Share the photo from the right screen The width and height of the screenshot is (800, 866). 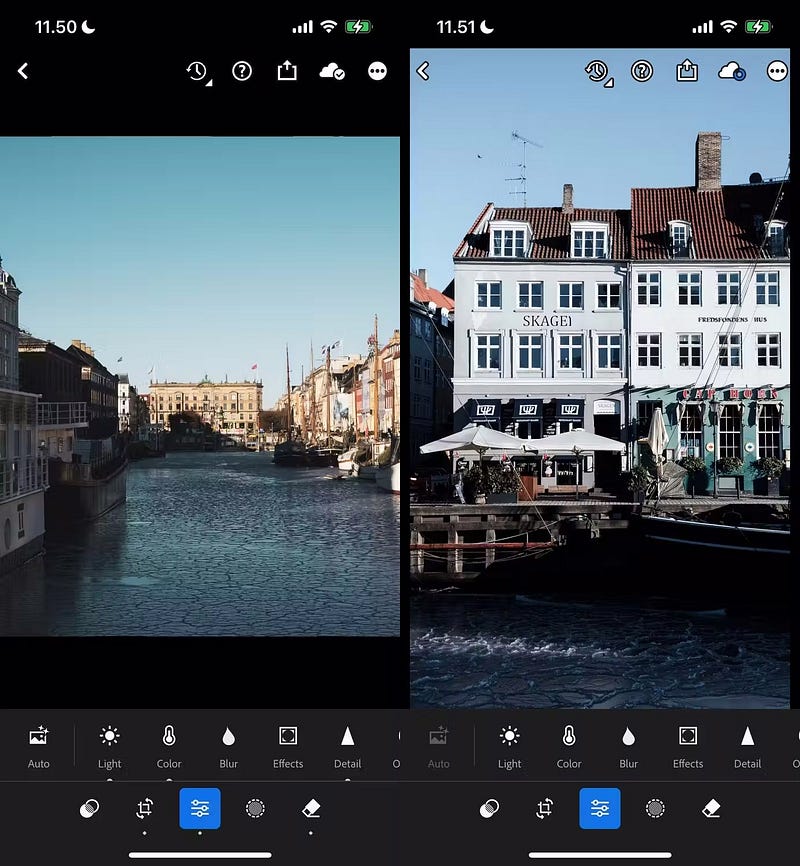click(x=687, y=71)
